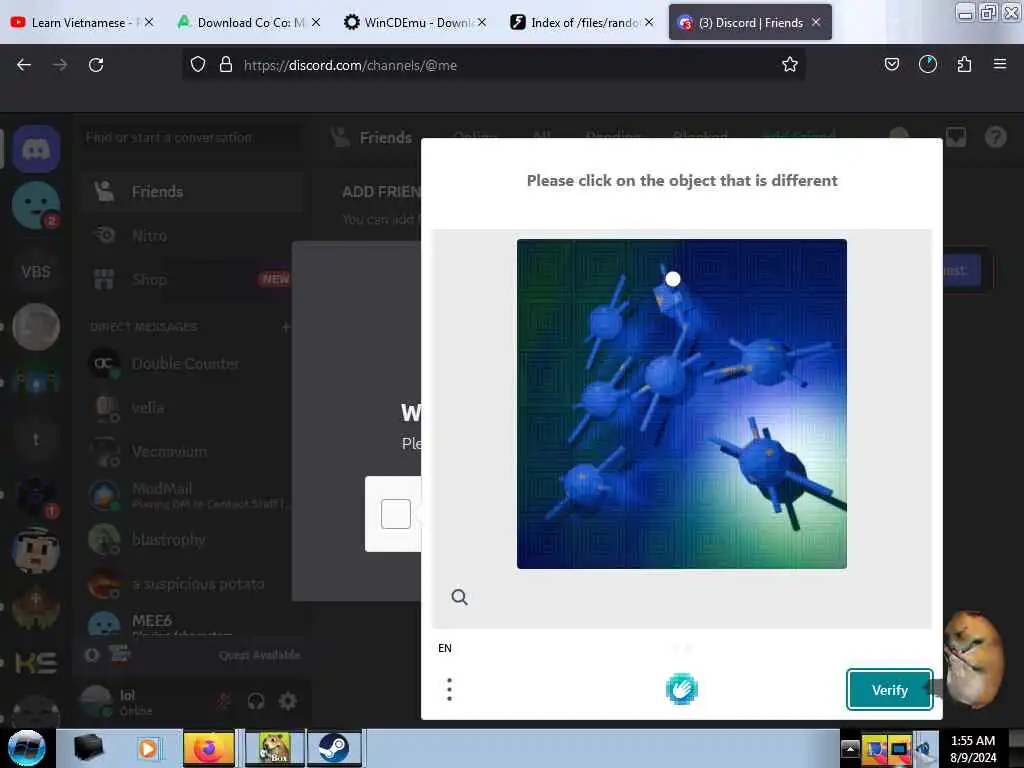1024x768 pixels.
Task: Open Windows Start orb
Action: (x=27, y=748)
